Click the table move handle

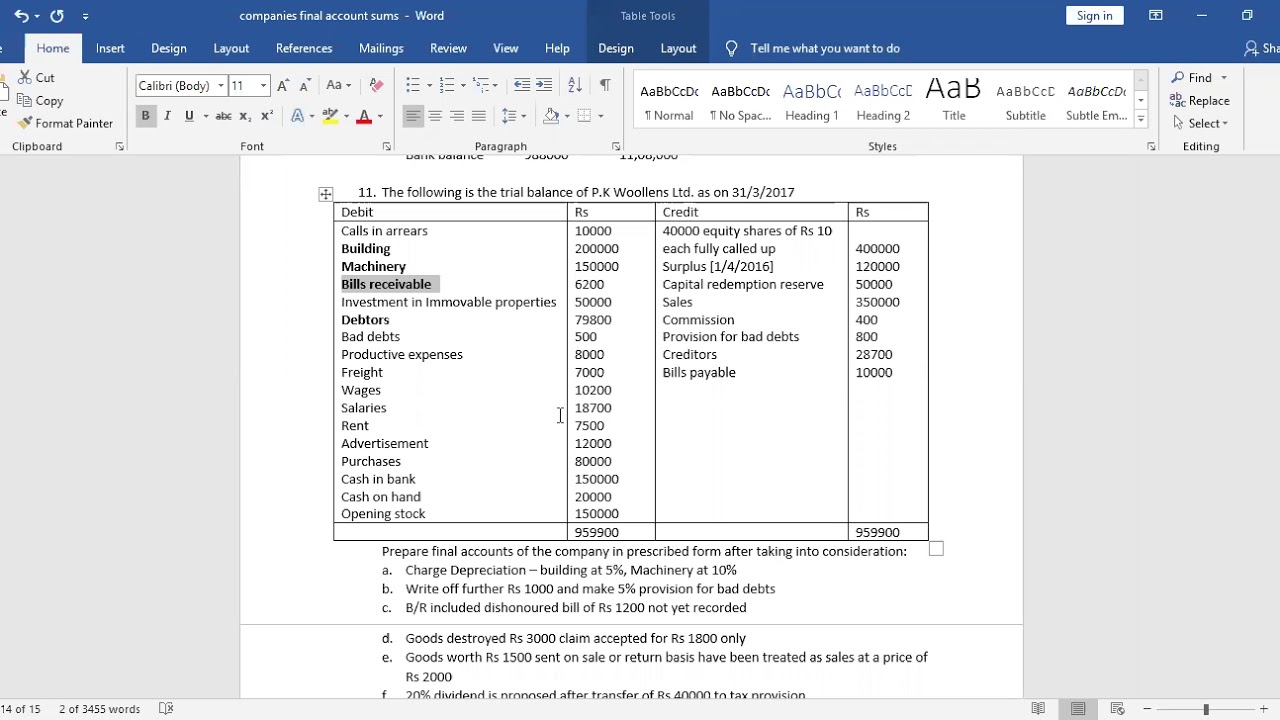pos(325,194)
